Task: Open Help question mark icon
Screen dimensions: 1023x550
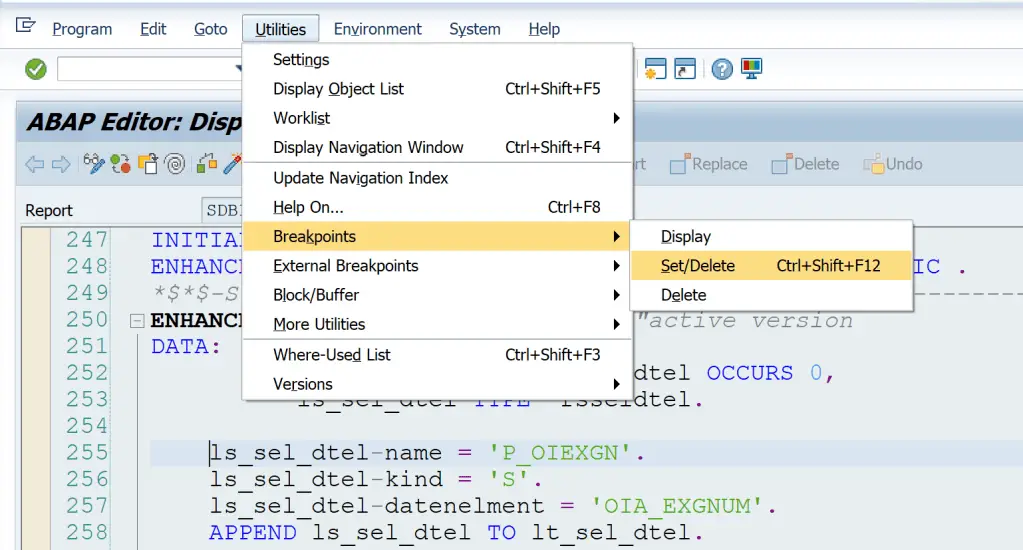Action: tap(722, 69)
